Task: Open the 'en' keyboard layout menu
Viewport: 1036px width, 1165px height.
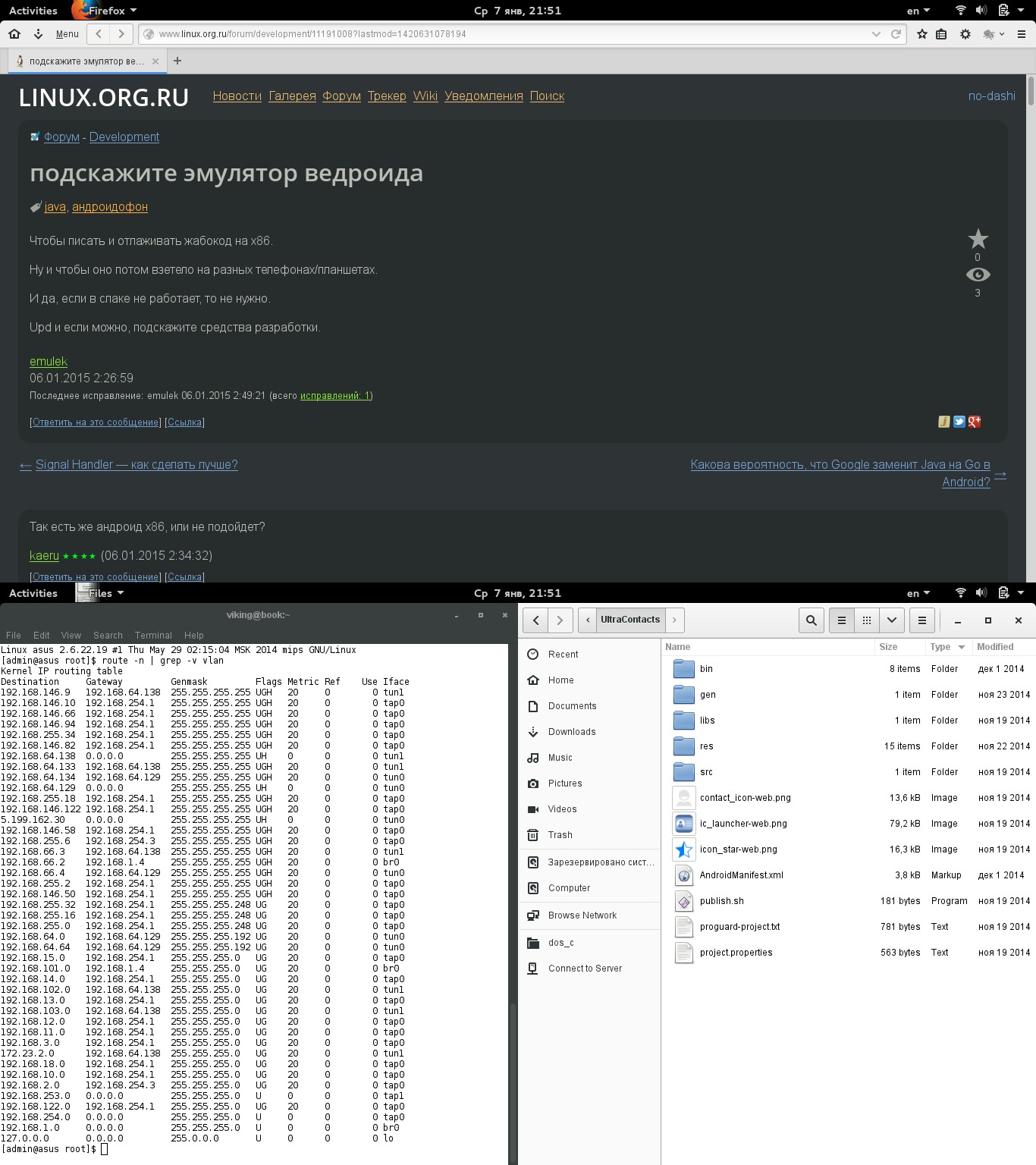Action: (918, 11)
